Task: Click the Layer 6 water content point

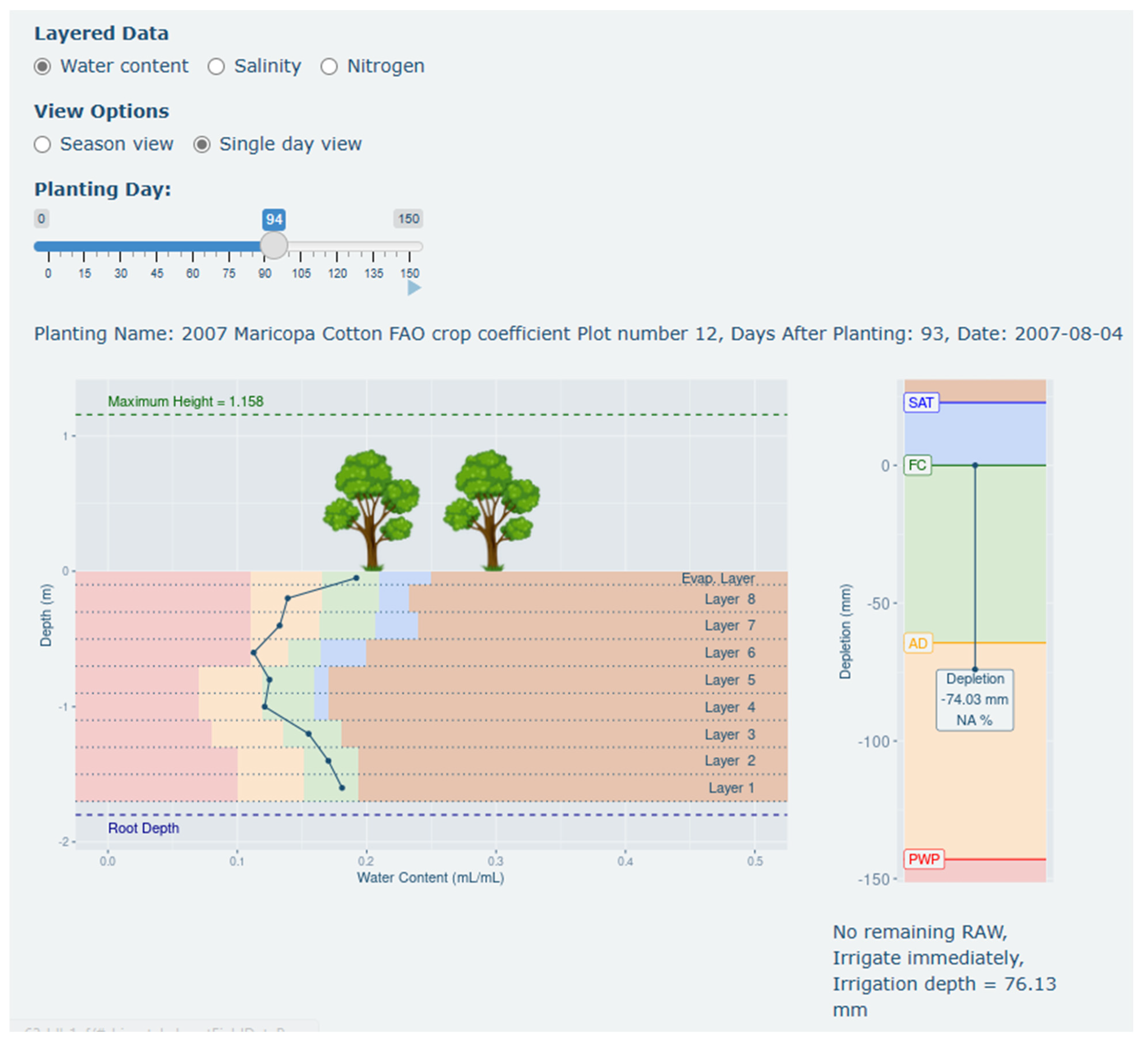Action: [x=253, y=653]
